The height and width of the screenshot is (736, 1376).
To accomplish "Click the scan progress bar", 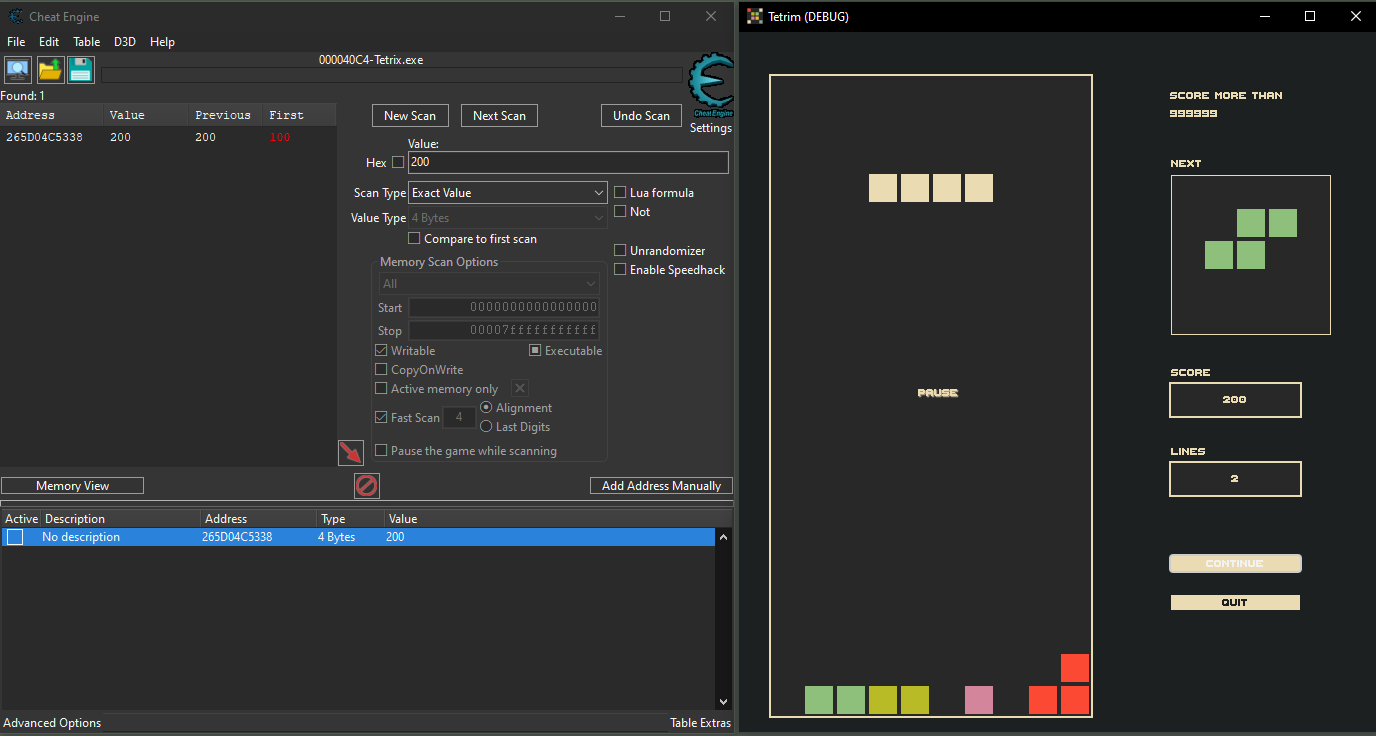I will pos(392,75).
